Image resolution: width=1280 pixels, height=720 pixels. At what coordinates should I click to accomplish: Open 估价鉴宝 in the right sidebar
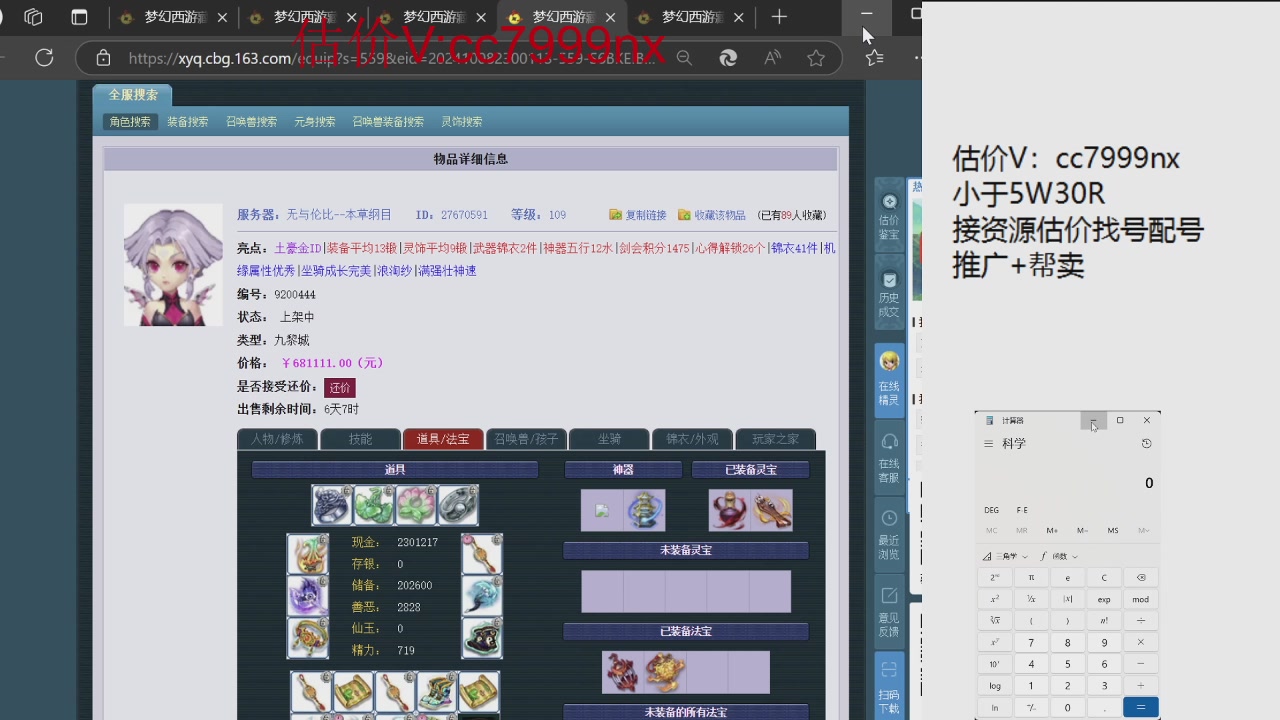click(889, 216)
